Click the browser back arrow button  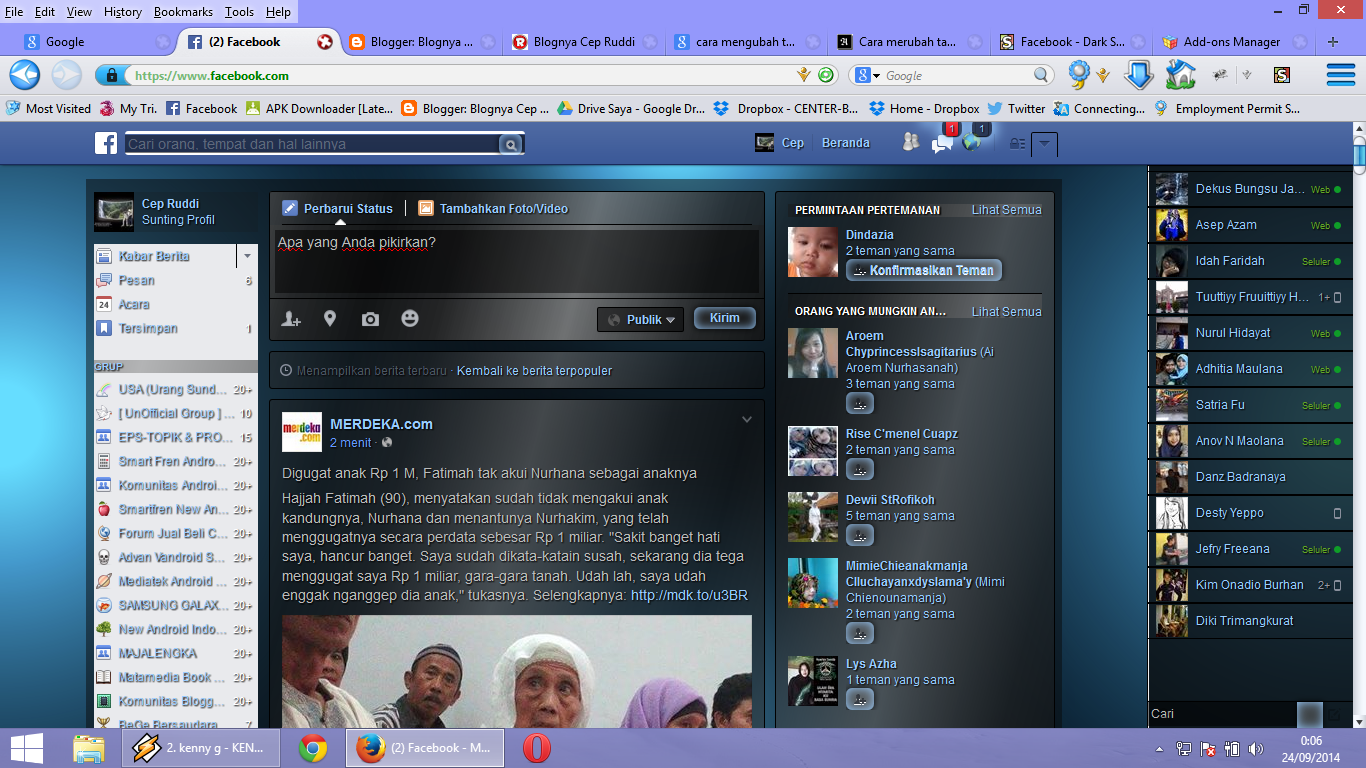(24, 75)
